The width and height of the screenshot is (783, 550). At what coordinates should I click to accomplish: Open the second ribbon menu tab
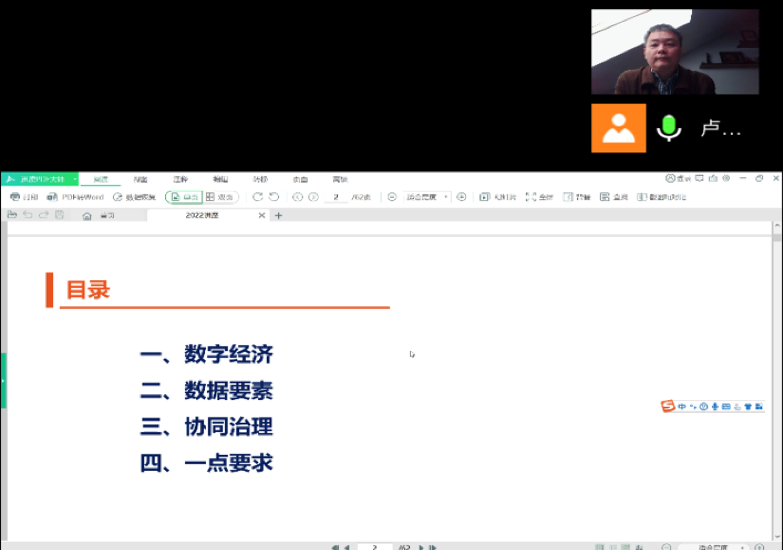(x=140, y=179)
